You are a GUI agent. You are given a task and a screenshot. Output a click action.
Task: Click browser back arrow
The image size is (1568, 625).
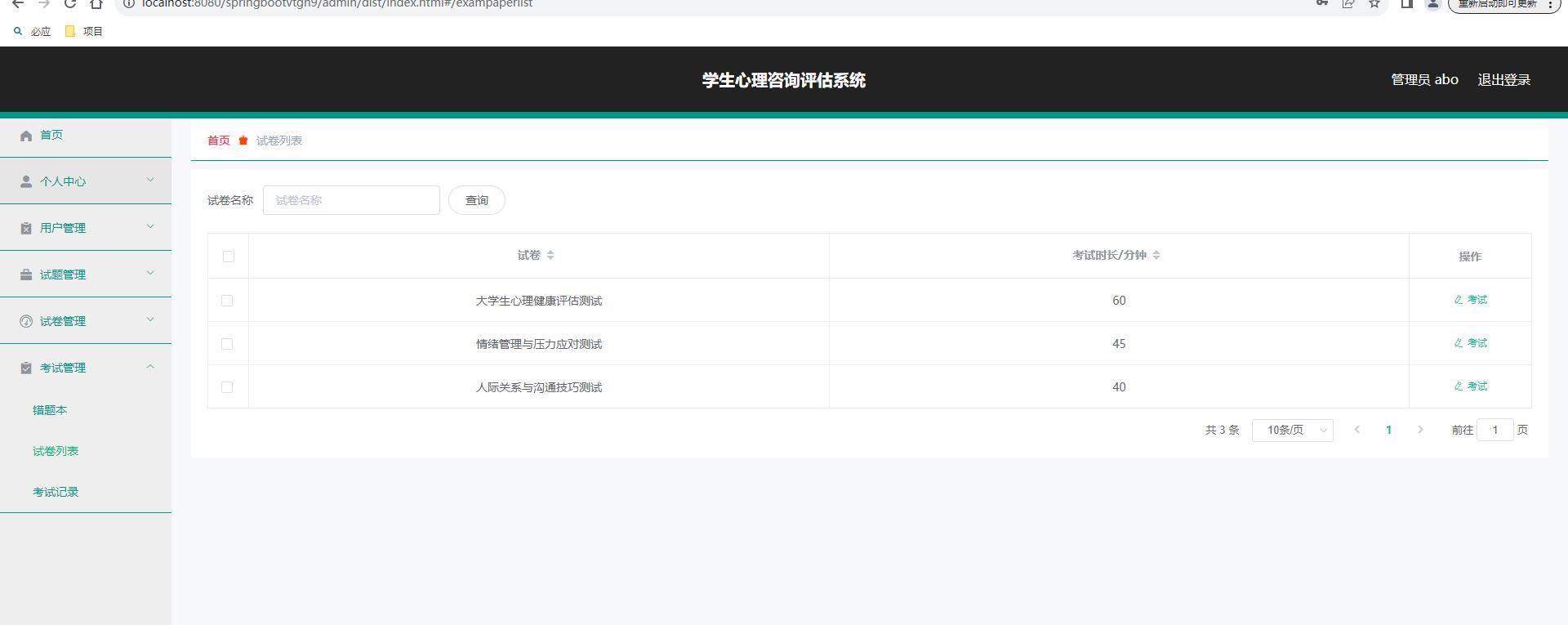18,3
